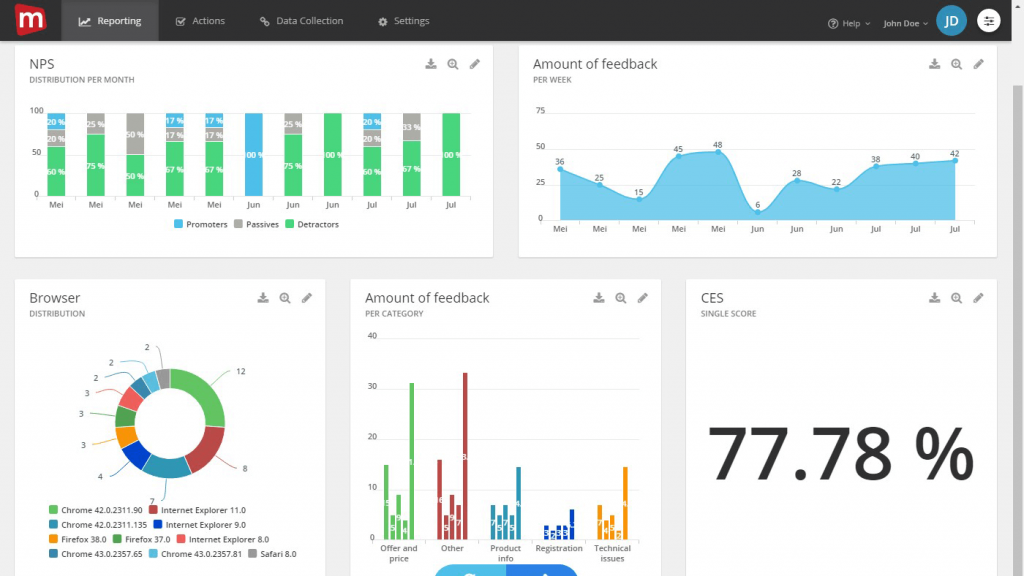Zoom into the NPS chart
The height and width of the screenshot is (576, 1024).
(x=453, y=64)
